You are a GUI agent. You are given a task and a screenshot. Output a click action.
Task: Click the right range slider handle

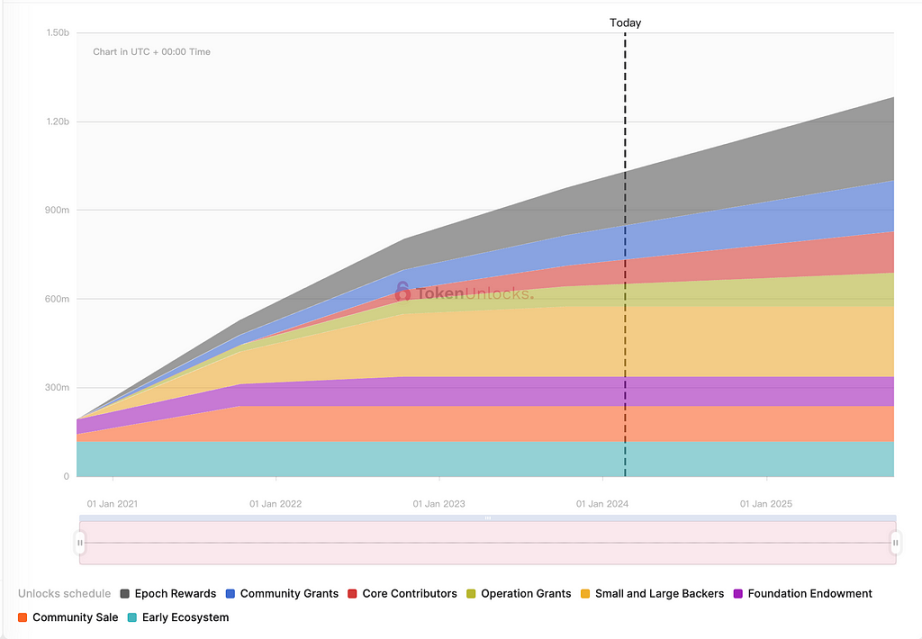(895, 543)
